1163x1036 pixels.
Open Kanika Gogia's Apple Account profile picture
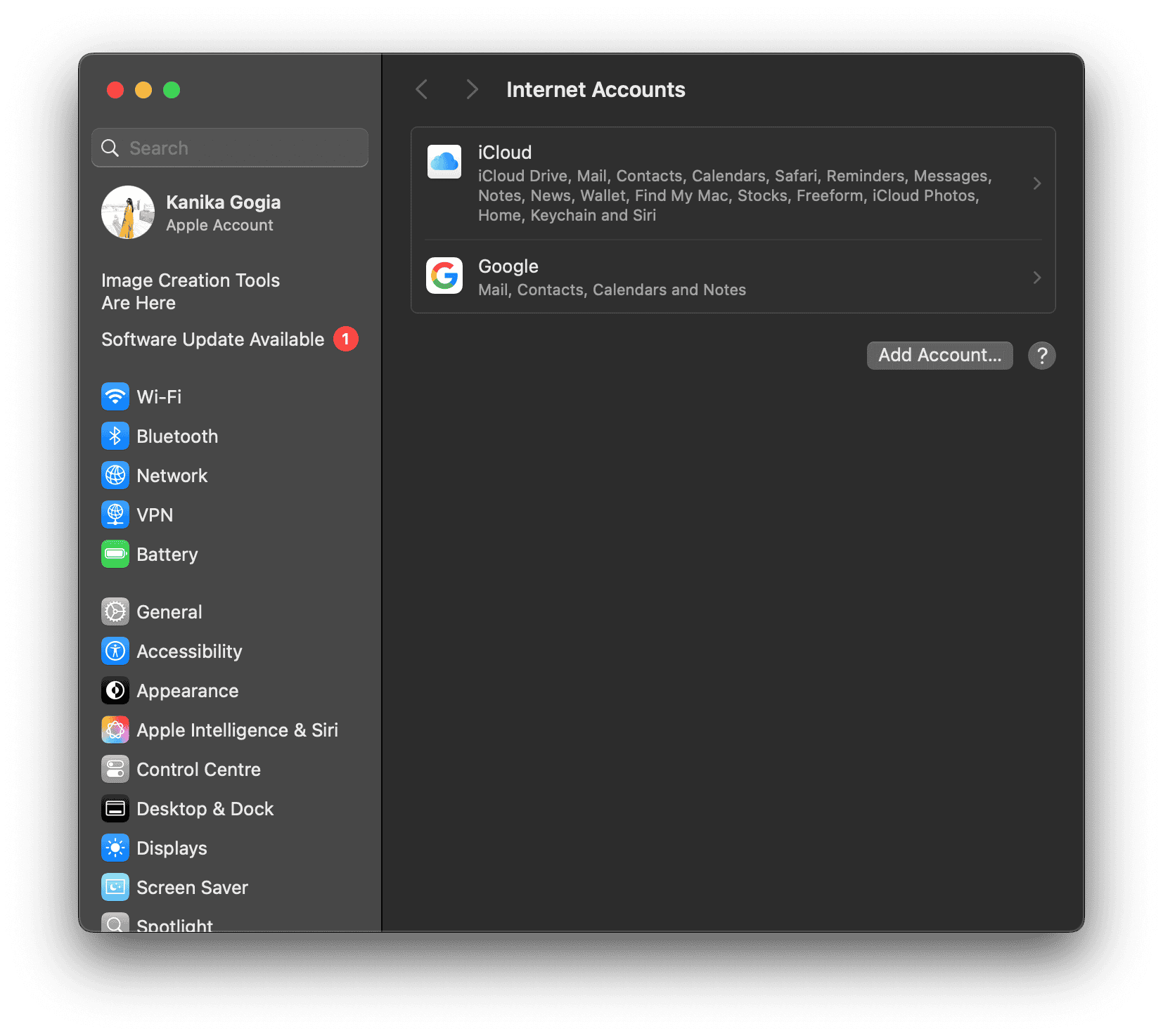pos(128,212)
